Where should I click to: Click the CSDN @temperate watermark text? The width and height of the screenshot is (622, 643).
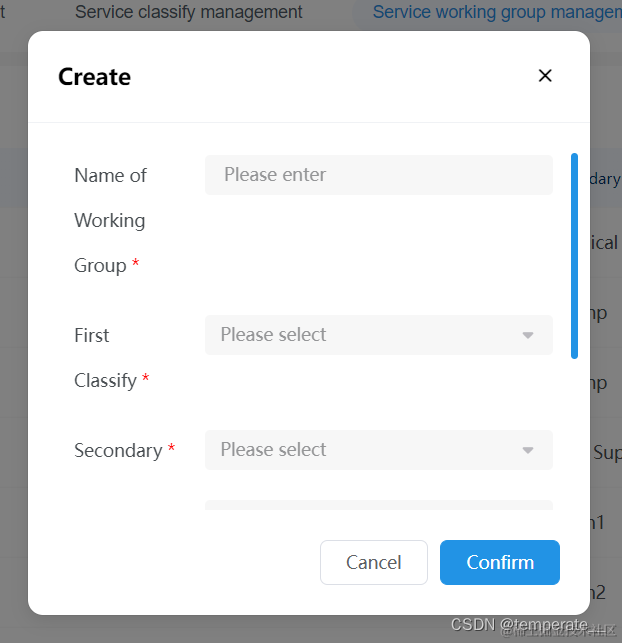[519, 625]
